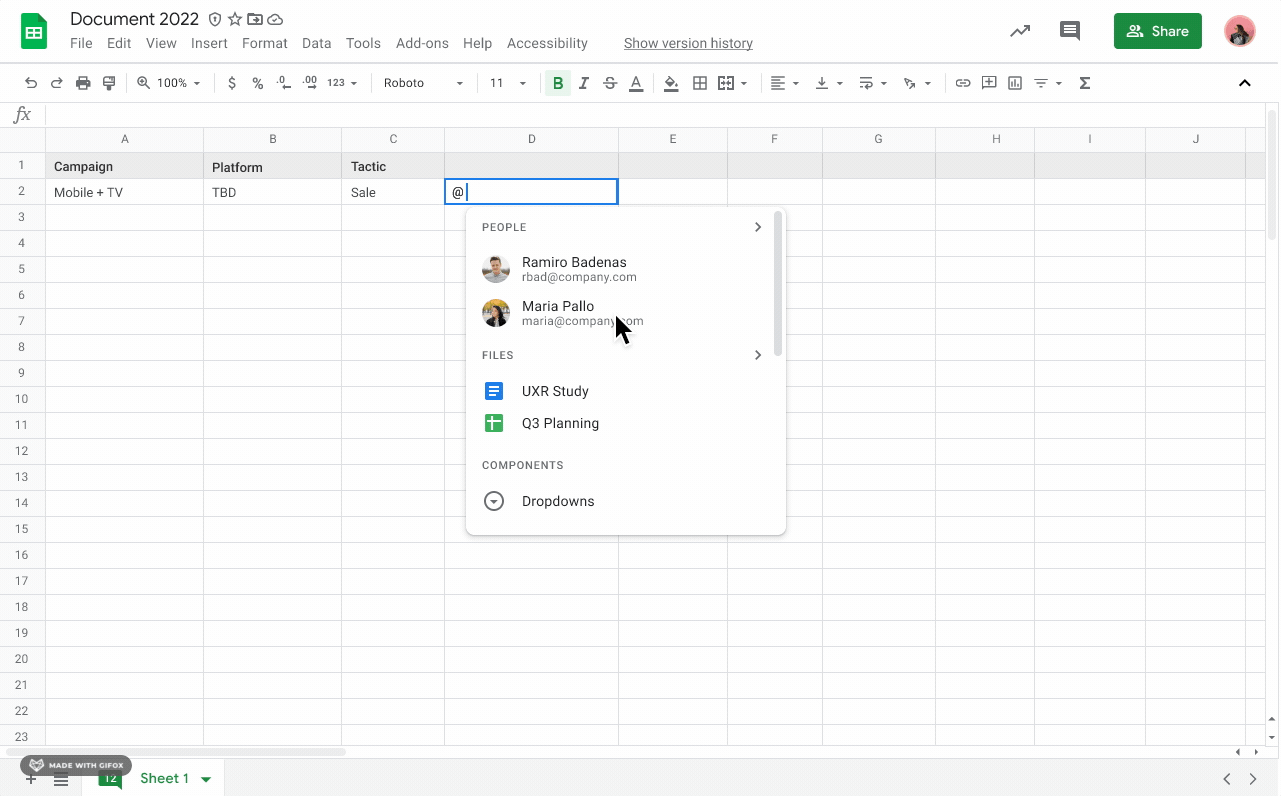The width and height of the screenshot is (1281, 796).
Task: Toggle bold formatting
Action: click(x=557, y=83)
